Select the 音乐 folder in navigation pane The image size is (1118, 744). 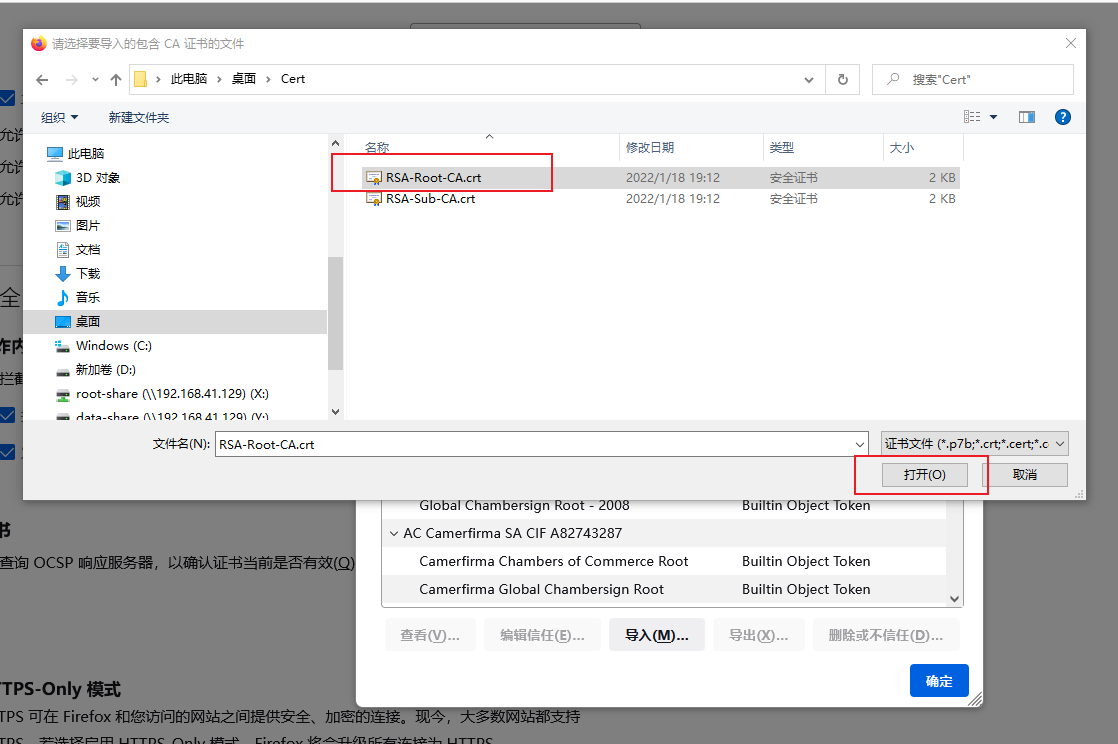(x=88, y=298)
